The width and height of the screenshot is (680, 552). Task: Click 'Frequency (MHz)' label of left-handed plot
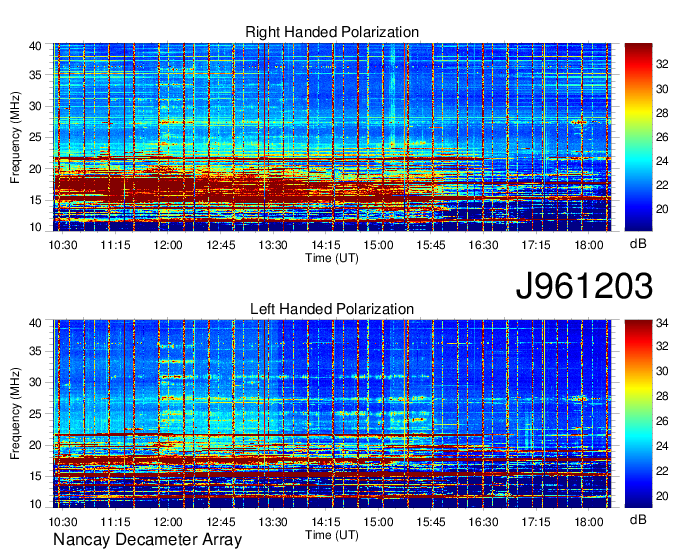[x=15, y=414]
